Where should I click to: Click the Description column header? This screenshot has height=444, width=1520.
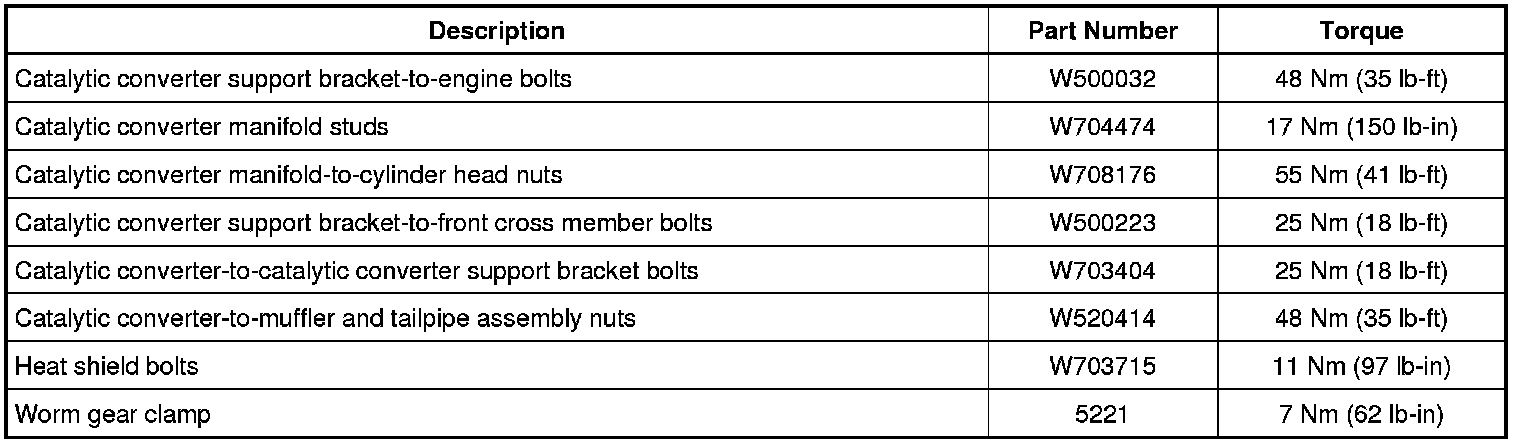pyautogui.click(x=496, y=31)
